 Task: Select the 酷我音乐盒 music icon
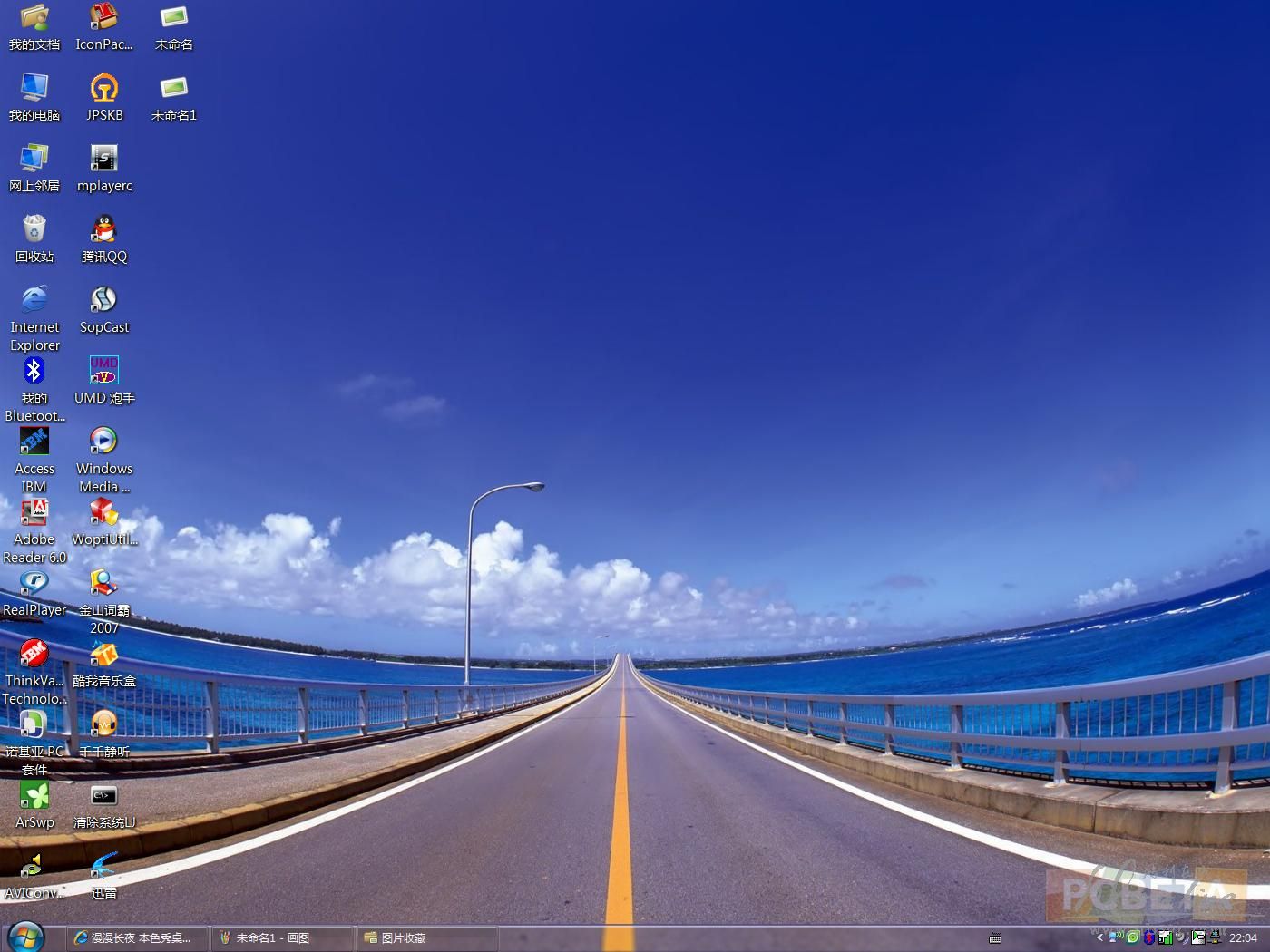tap(104, 654)
